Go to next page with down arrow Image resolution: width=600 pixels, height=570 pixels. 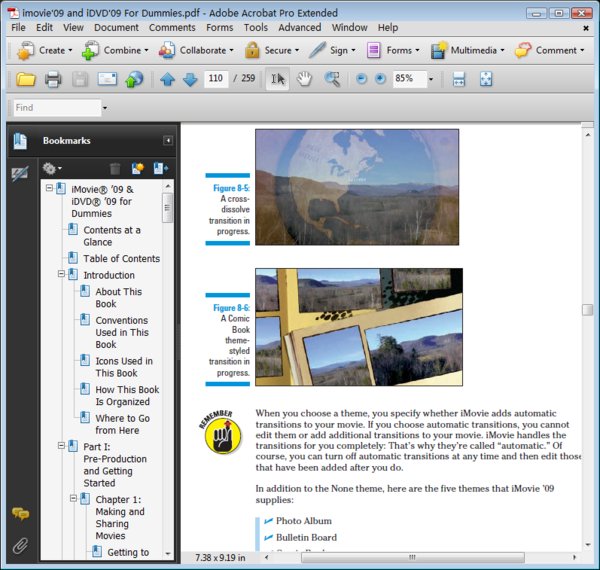189,79
